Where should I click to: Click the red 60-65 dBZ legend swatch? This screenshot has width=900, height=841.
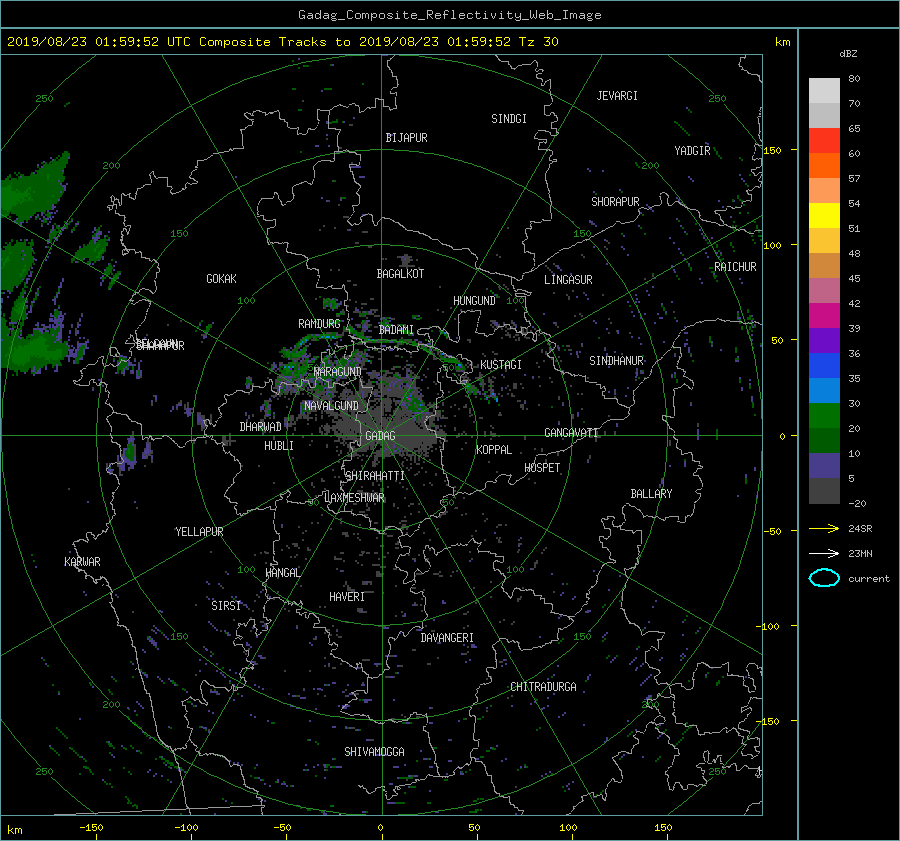(824, 141)
